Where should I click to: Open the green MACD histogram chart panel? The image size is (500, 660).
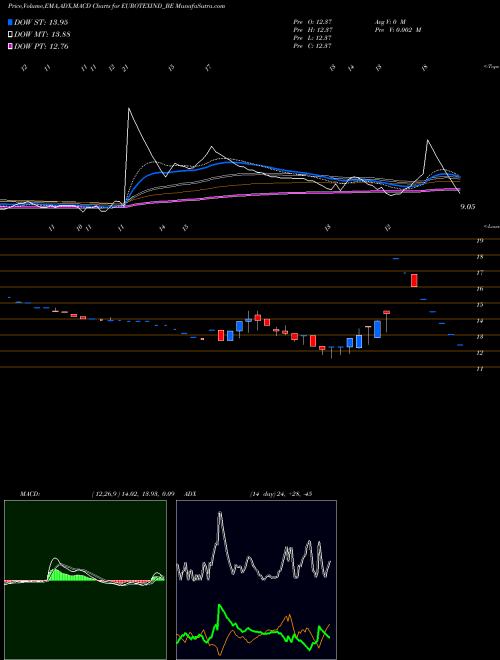point(85,580)
